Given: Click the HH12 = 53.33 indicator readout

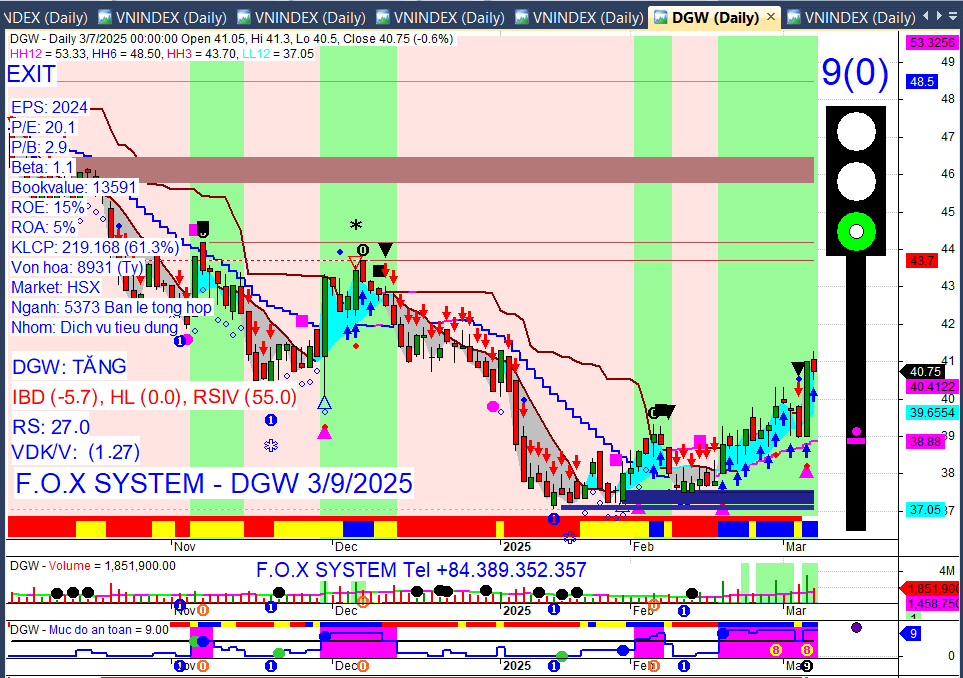Looking at the screenshot, I should point(48,54).
